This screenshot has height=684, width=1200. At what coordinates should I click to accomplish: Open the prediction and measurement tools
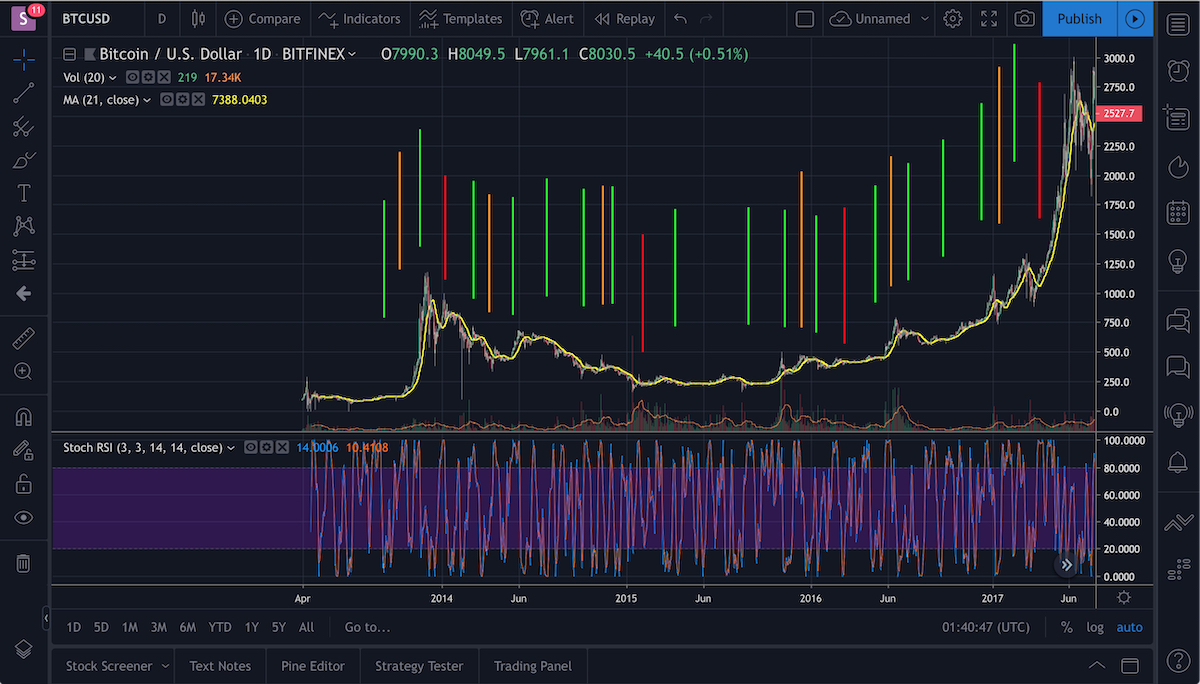pyautogui.click(x=24, y=260)
